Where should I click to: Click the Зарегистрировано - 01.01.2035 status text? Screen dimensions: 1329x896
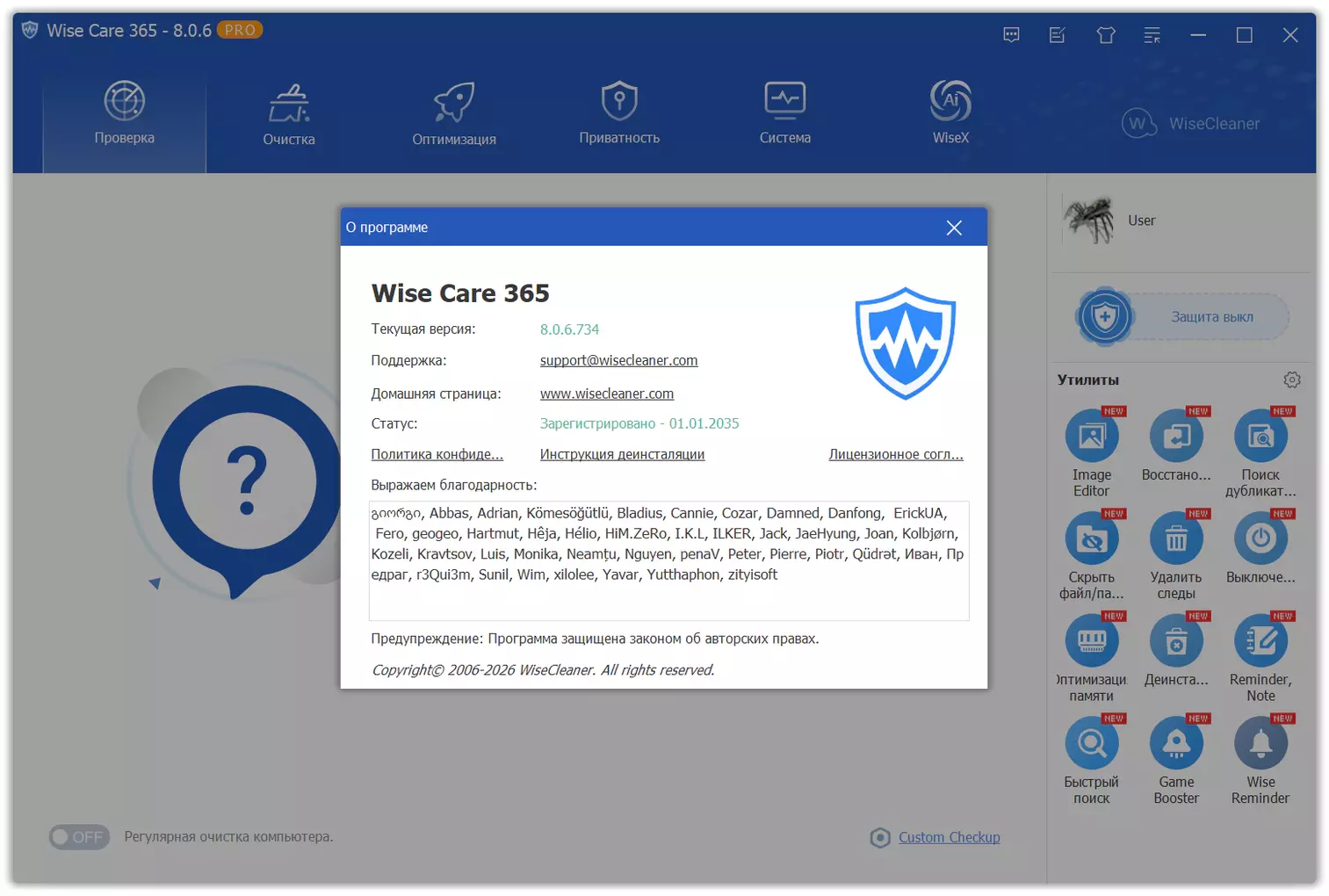coord(639,423)
